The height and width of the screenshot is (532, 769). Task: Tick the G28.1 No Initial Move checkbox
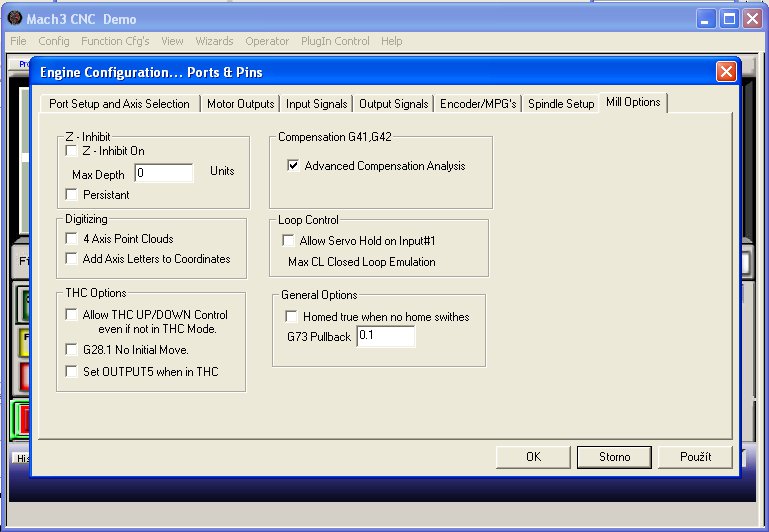click(71, 350)
